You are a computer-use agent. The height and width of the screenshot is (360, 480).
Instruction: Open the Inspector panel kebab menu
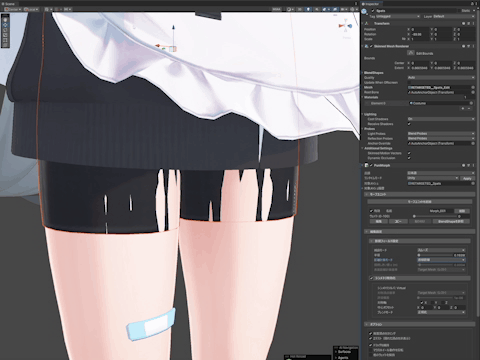476,4
